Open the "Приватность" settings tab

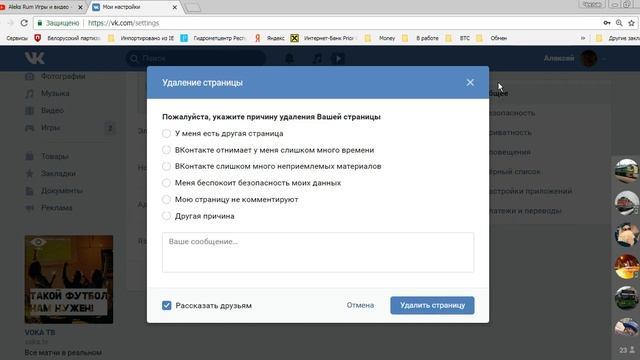(x=510, y=133)
